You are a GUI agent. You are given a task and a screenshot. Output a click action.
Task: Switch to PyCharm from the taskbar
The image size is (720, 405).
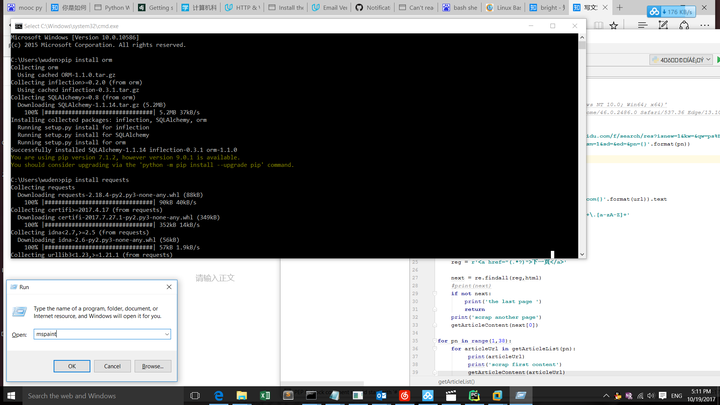(x=474, y=396)
